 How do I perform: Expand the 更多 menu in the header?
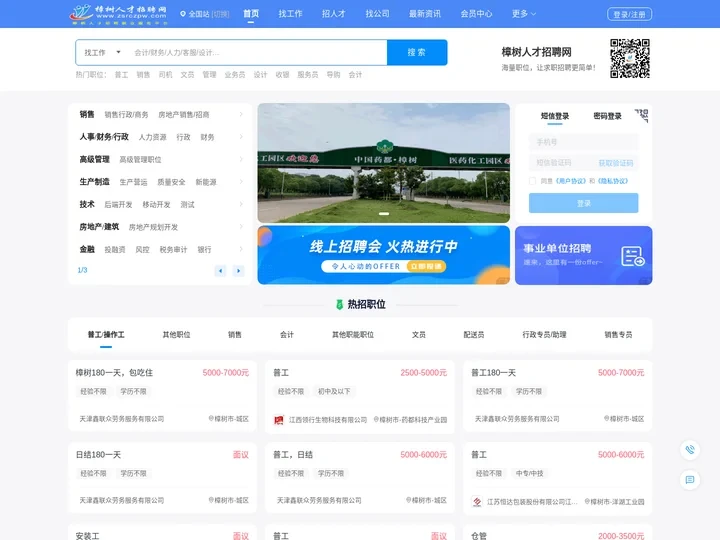coord(524,14)
